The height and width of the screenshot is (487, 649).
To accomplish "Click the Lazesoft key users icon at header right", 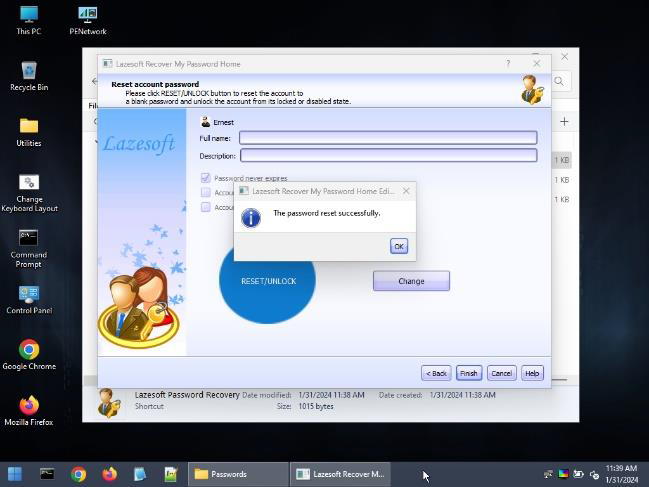I will tap(532, 89).
